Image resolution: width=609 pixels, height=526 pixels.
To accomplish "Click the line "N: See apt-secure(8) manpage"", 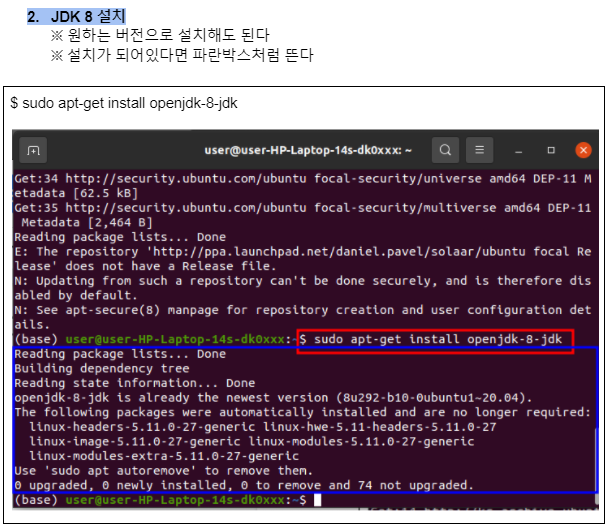I will click(303, 310).
